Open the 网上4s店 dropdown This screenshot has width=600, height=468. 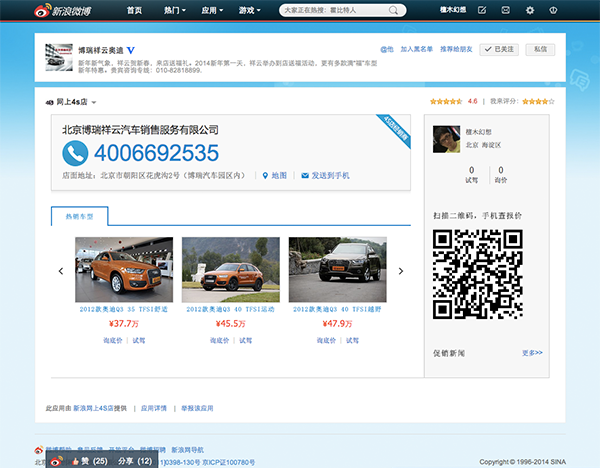click(72, 102)
